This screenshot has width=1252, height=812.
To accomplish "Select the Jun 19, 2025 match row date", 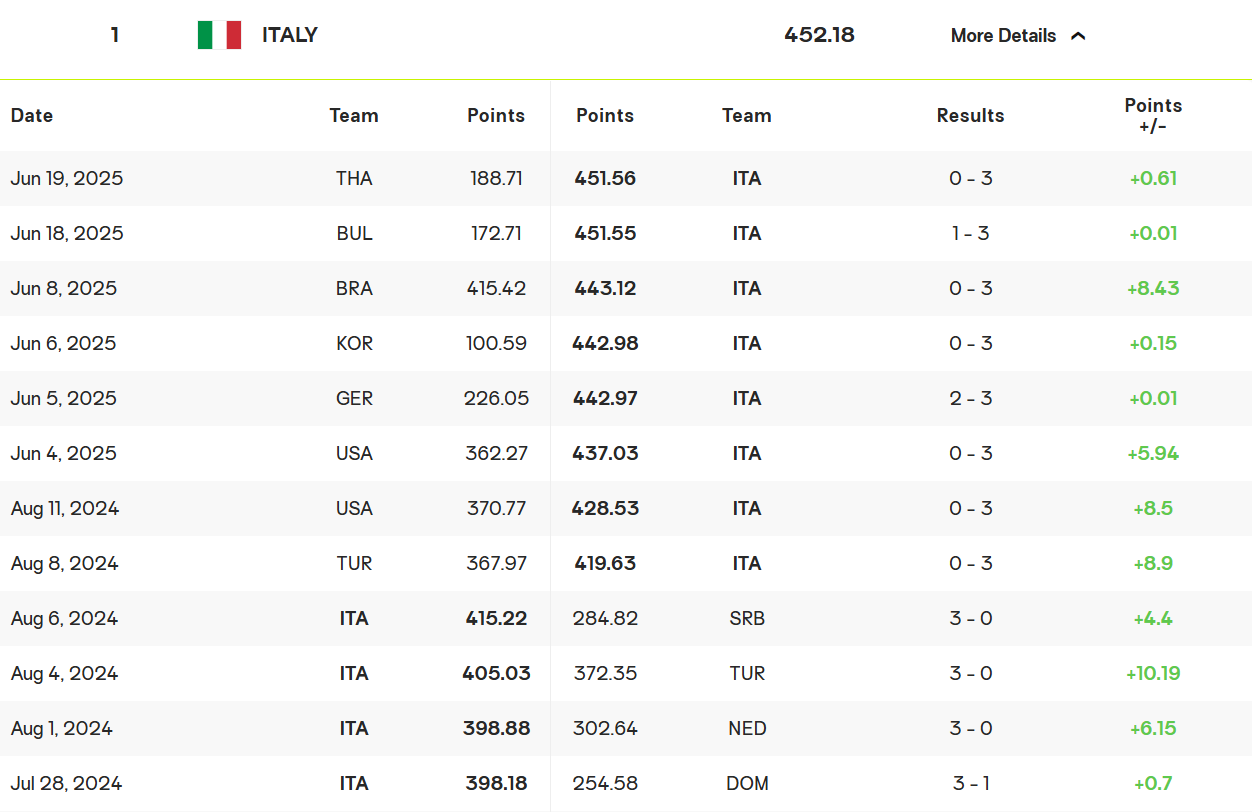I will click(x=67, y=178).
